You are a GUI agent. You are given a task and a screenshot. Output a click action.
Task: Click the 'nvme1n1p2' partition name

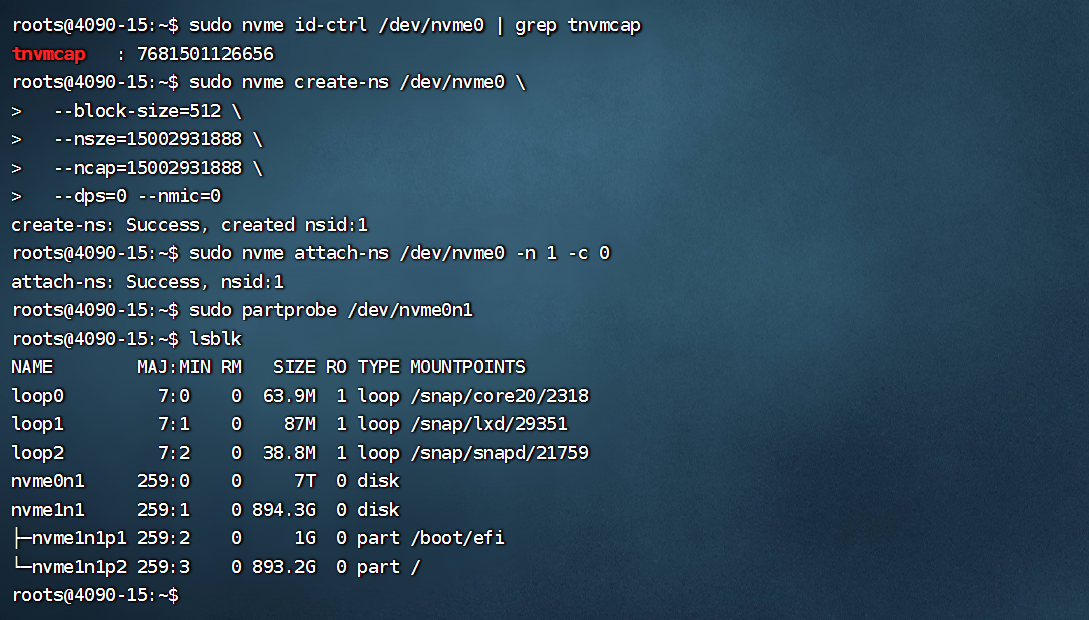79,567
